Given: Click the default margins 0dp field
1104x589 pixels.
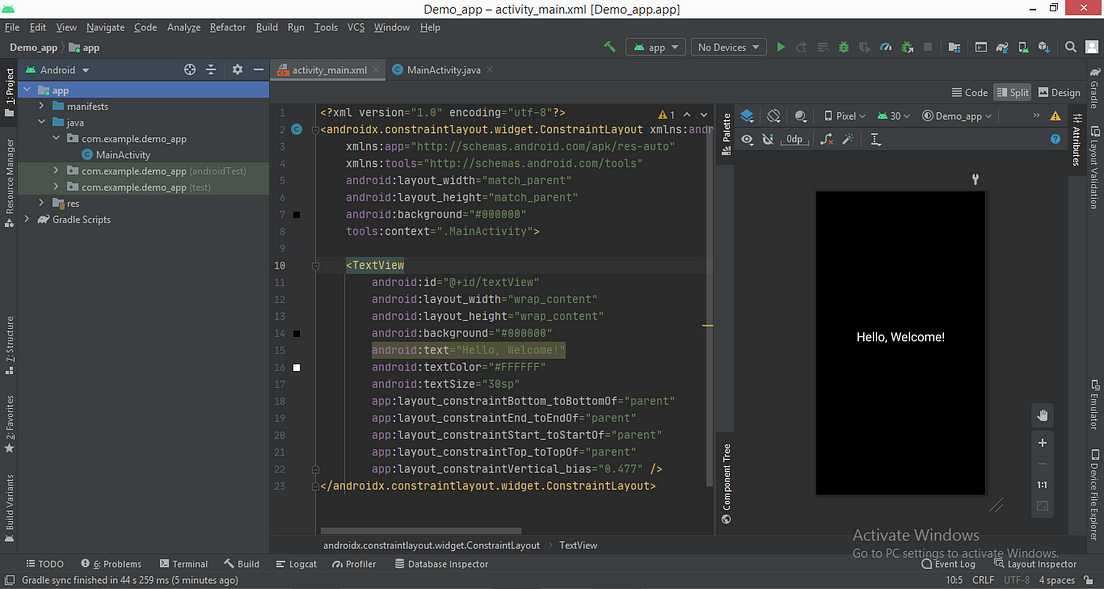Looking at the screenshot, I should pos(794,139).
